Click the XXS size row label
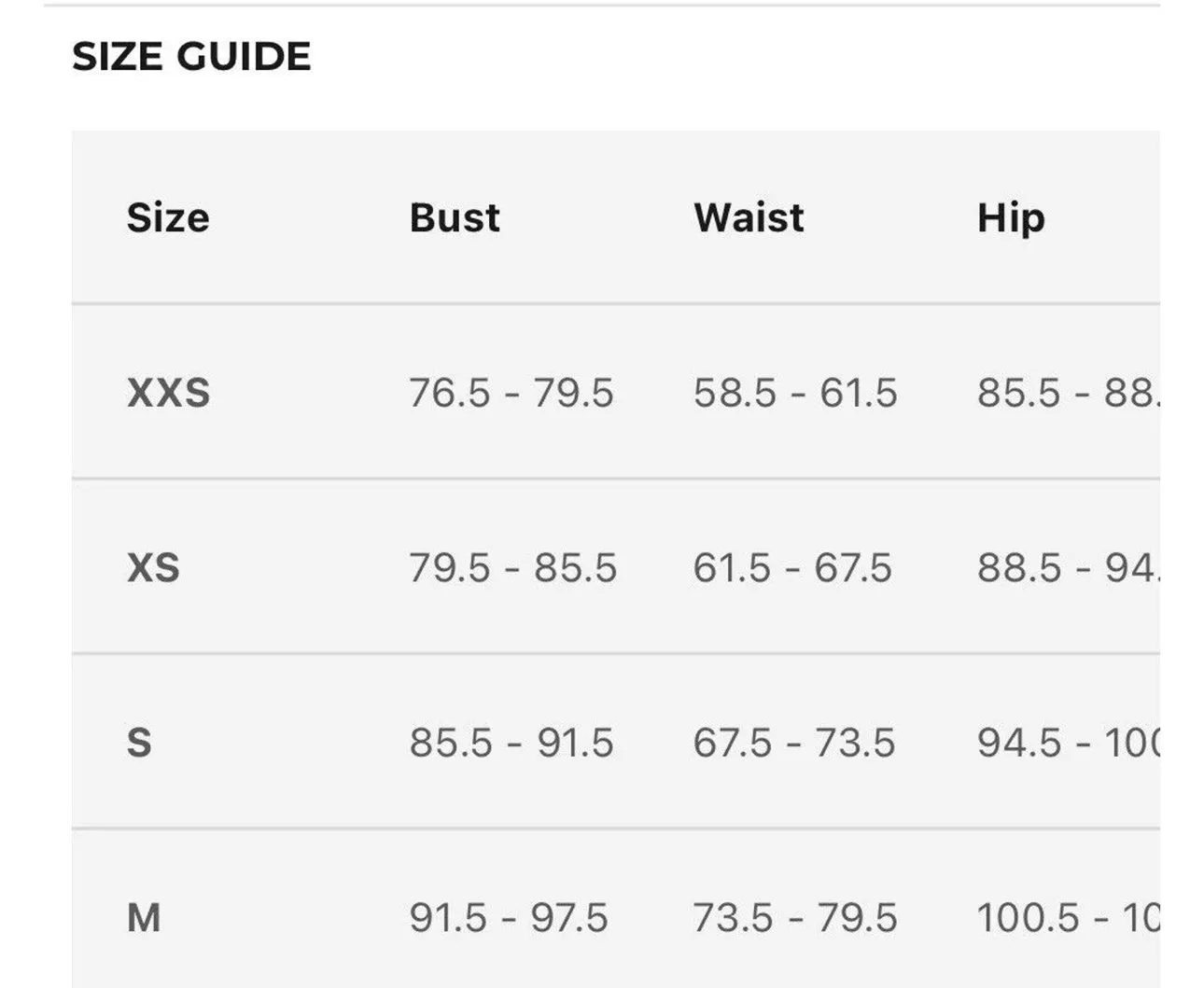The image size is (1204, 988). [169, 393]
